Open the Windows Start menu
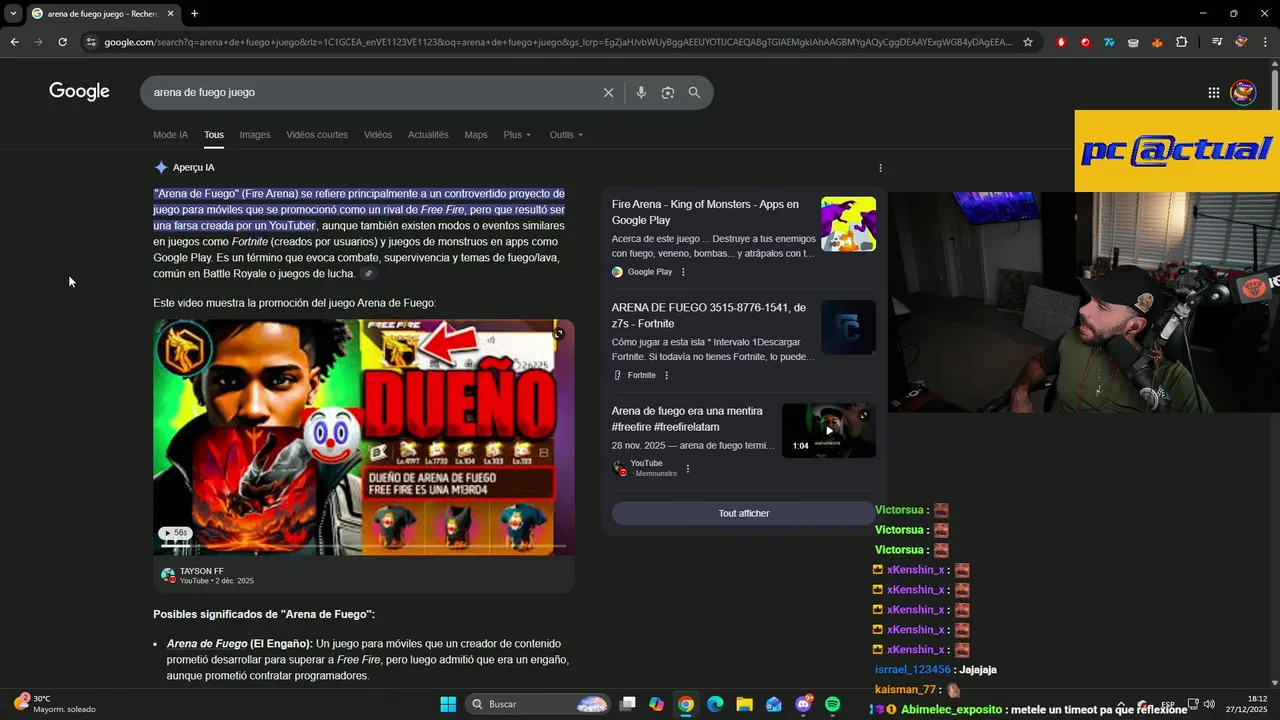The image size is (1280, 720). (x=448, y=704)
